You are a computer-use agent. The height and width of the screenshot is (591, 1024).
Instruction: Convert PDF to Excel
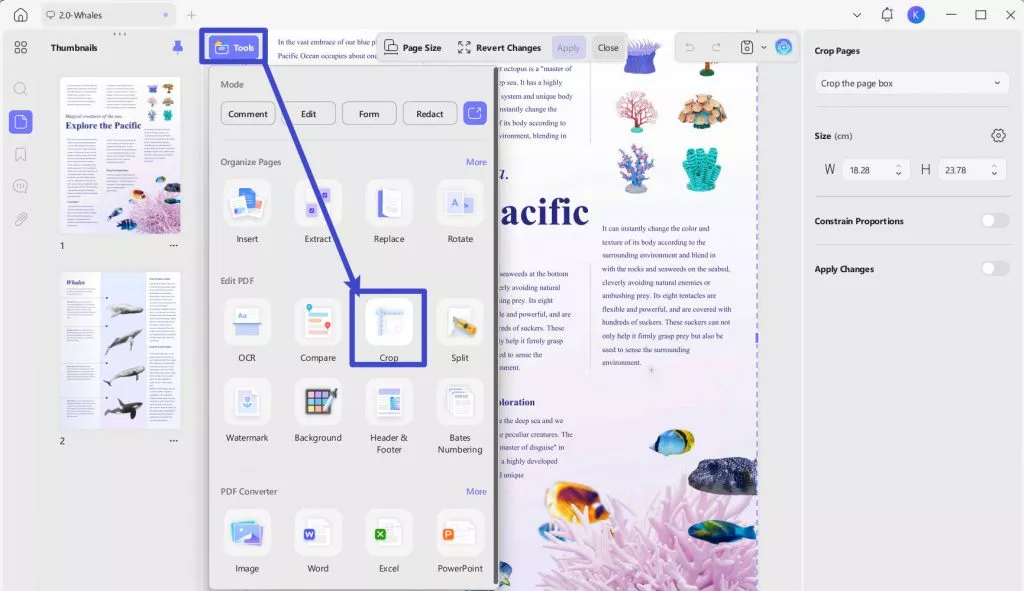[x=389, y=543]
